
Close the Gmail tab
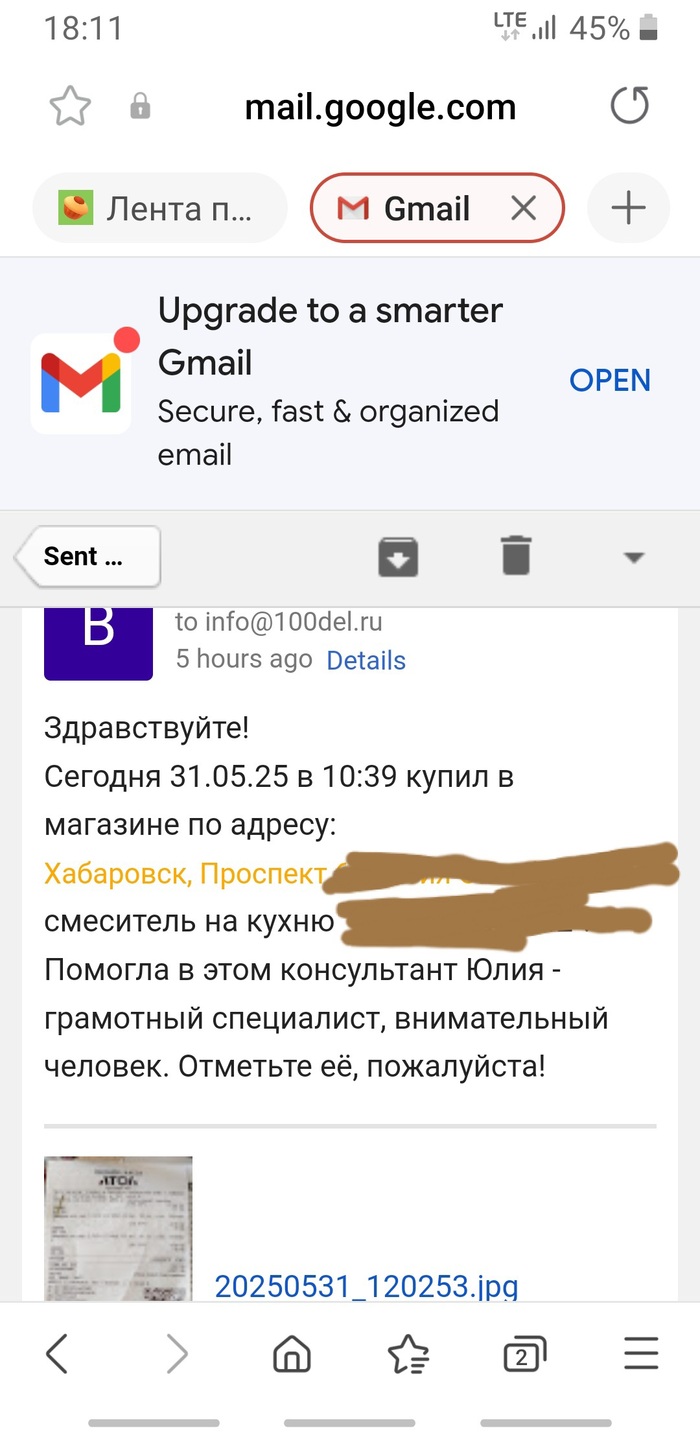point(523,208)
